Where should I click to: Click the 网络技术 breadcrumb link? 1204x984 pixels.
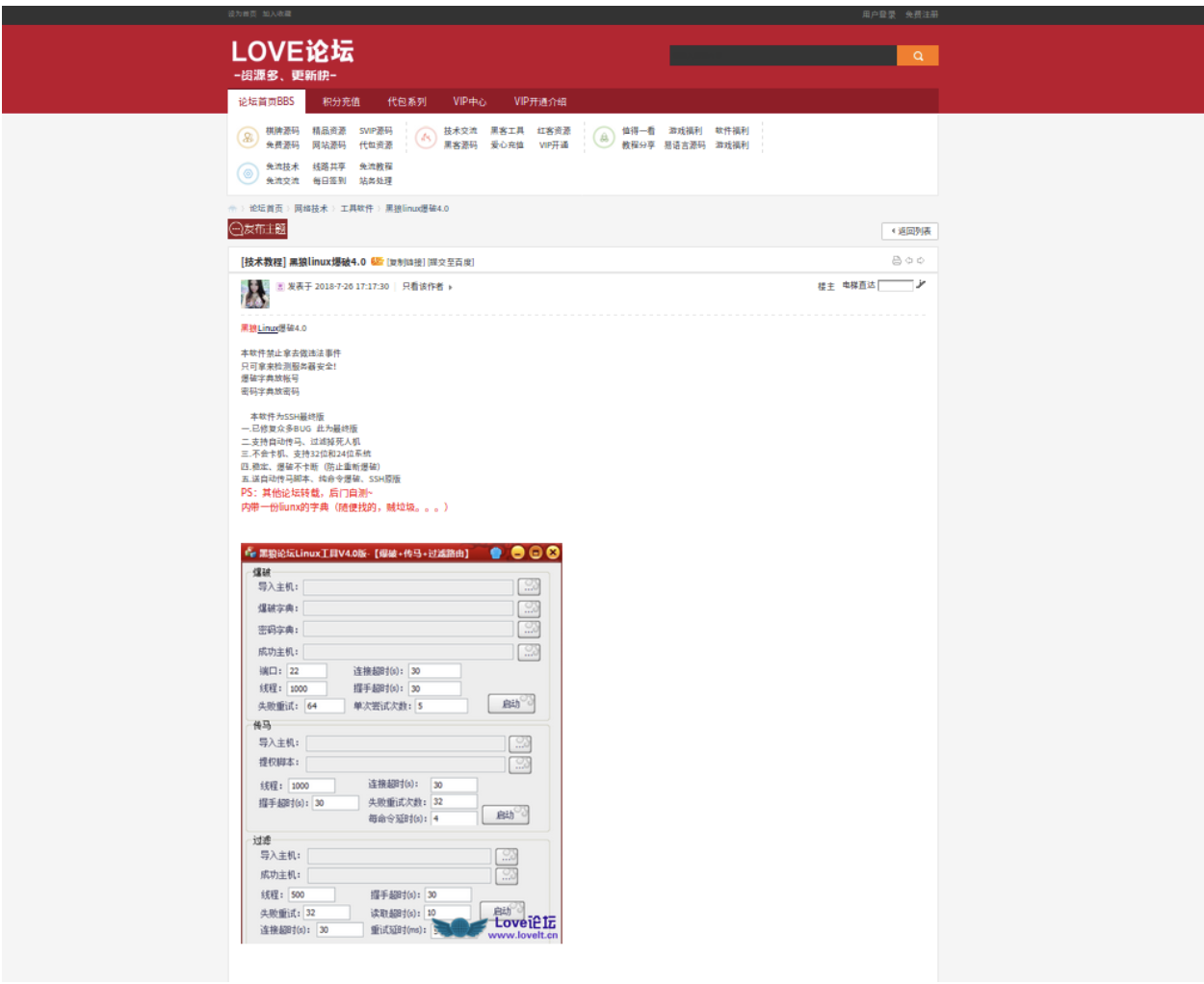pyautogui.click(x=310, y=208)
